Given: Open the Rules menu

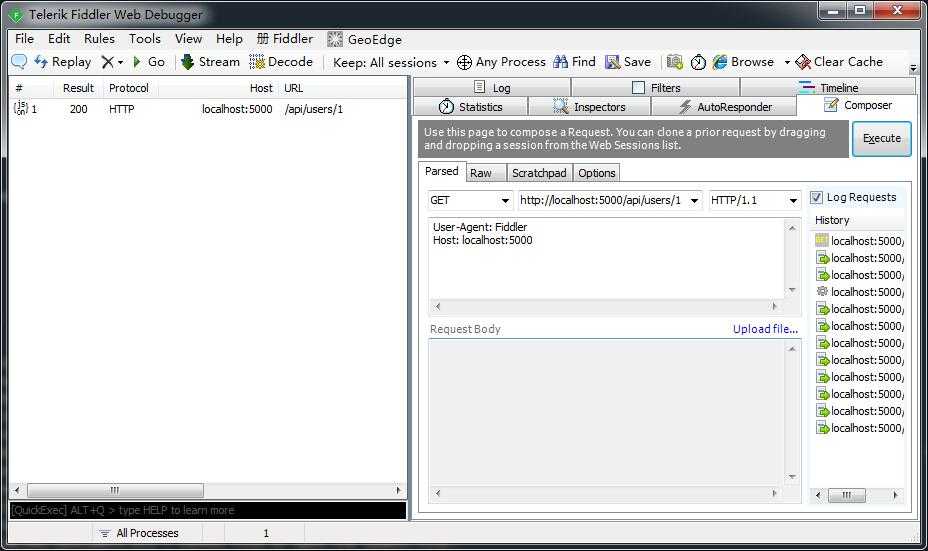Looking at the screenshot, I should click(x=99, y=39).
